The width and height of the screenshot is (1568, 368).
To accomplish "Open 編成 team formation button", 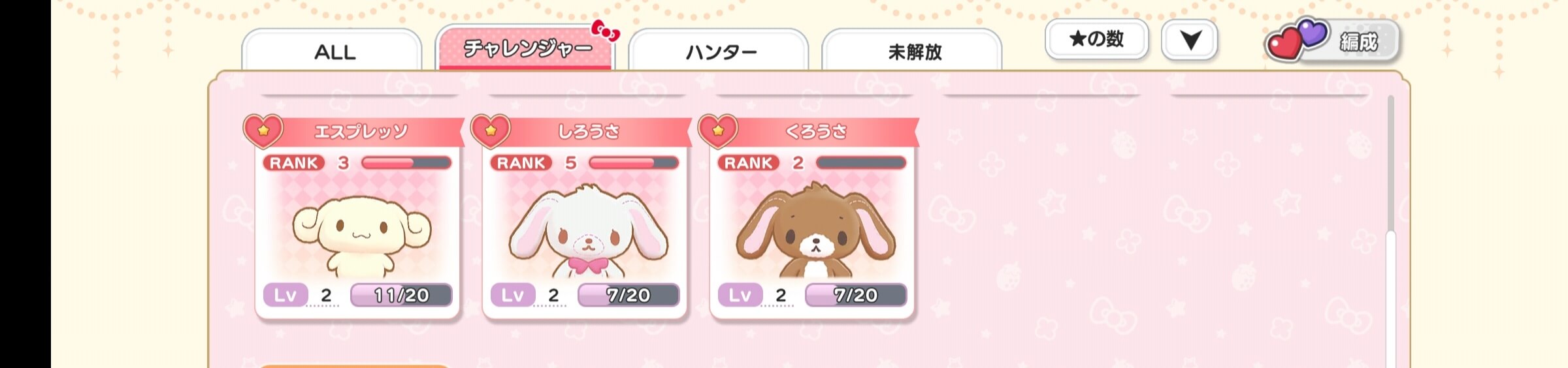I will 1333,40.
